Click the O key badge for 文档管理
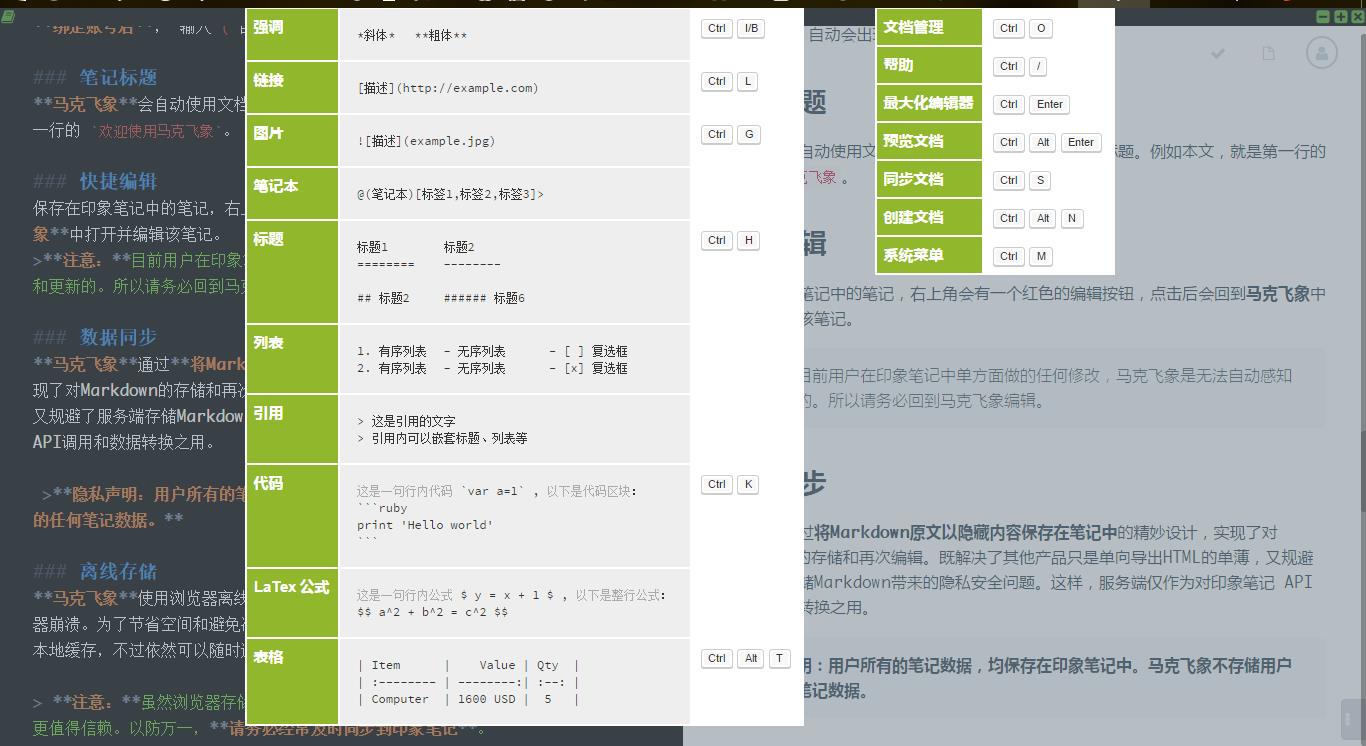The image size is (1366, 746). [1041, 28]
